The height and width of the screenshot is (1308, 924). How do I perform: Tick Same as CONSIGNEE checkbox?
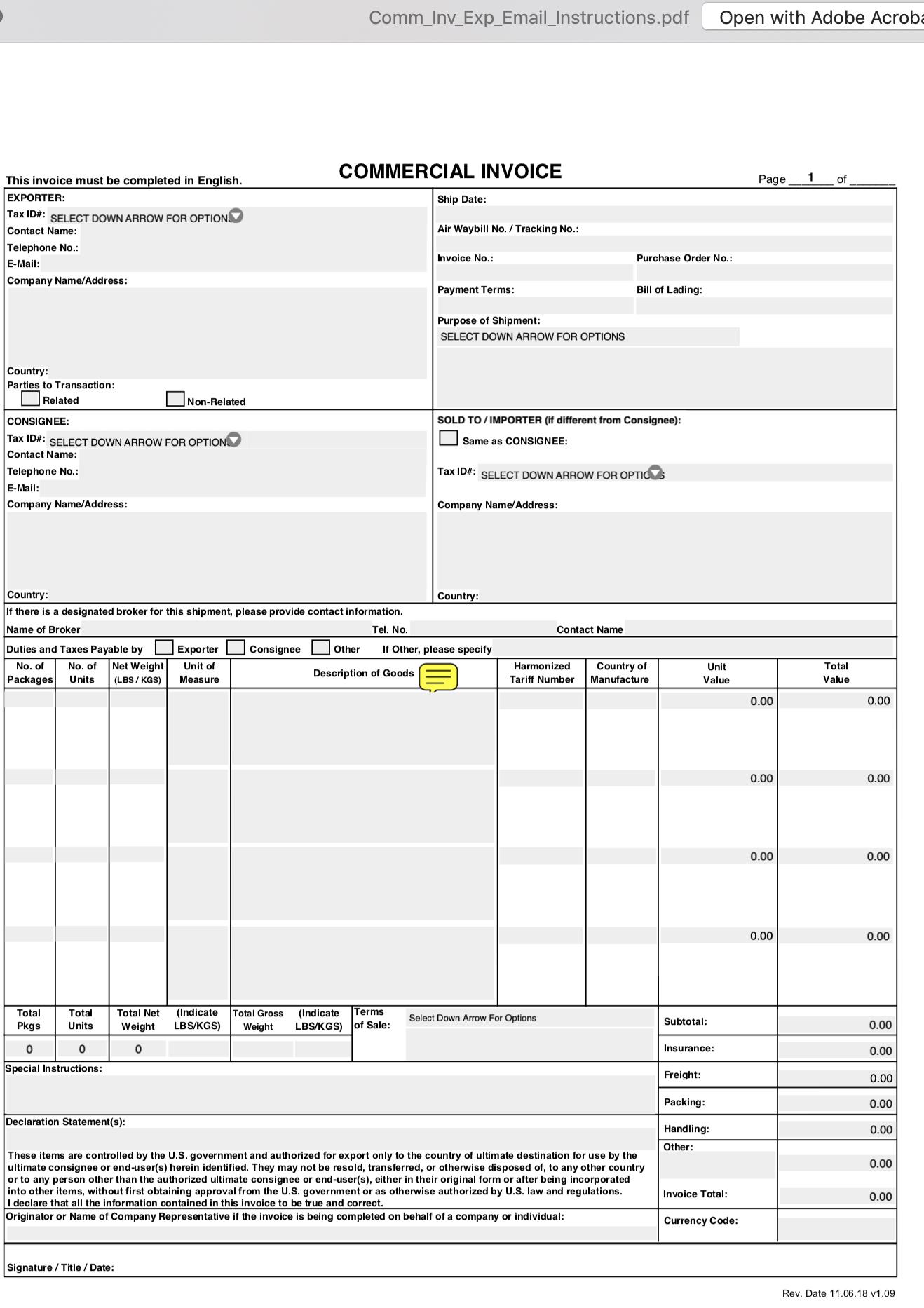(448, 437)
